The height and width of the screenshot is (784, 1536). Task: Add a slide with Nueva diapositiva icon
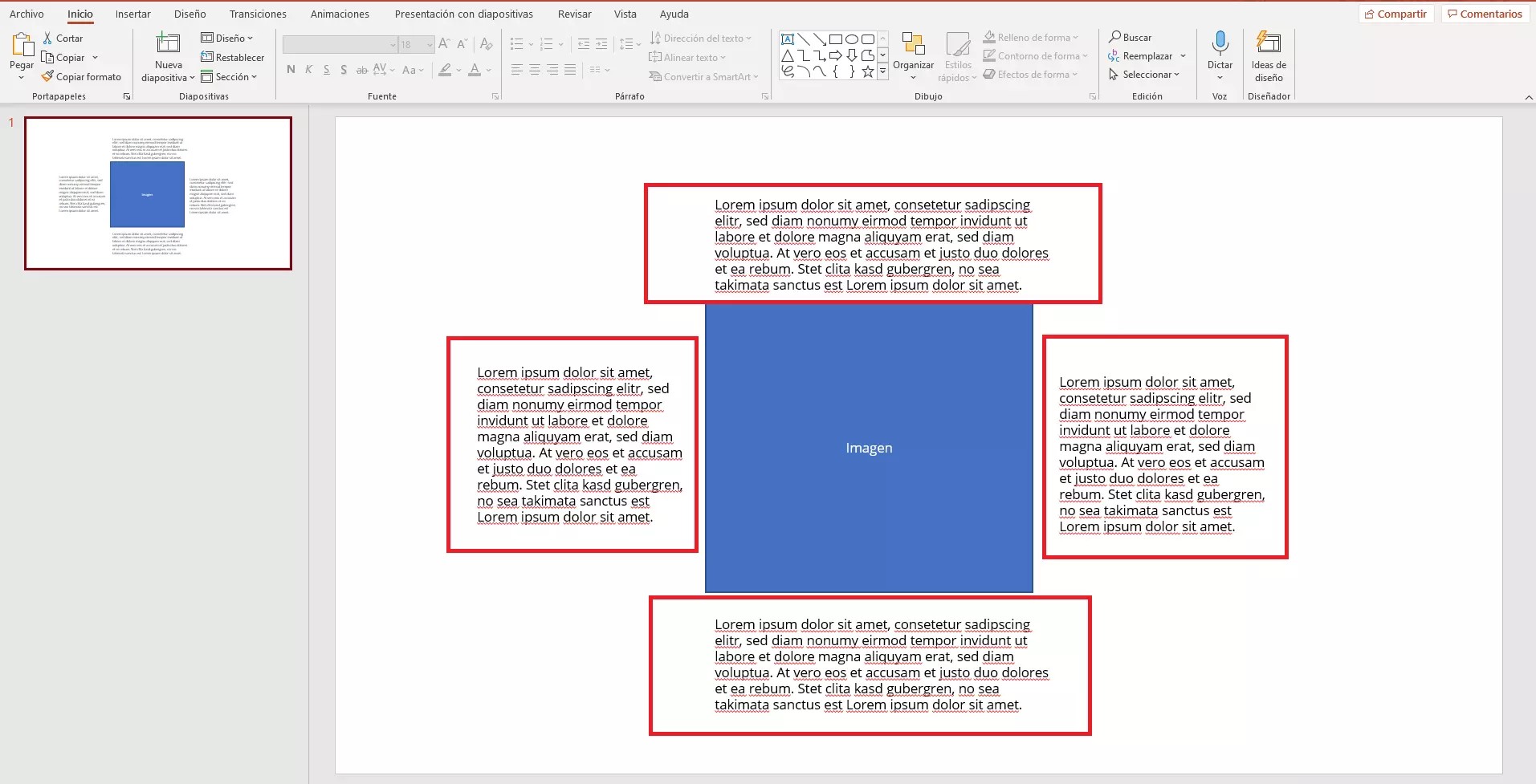point(168,43)
